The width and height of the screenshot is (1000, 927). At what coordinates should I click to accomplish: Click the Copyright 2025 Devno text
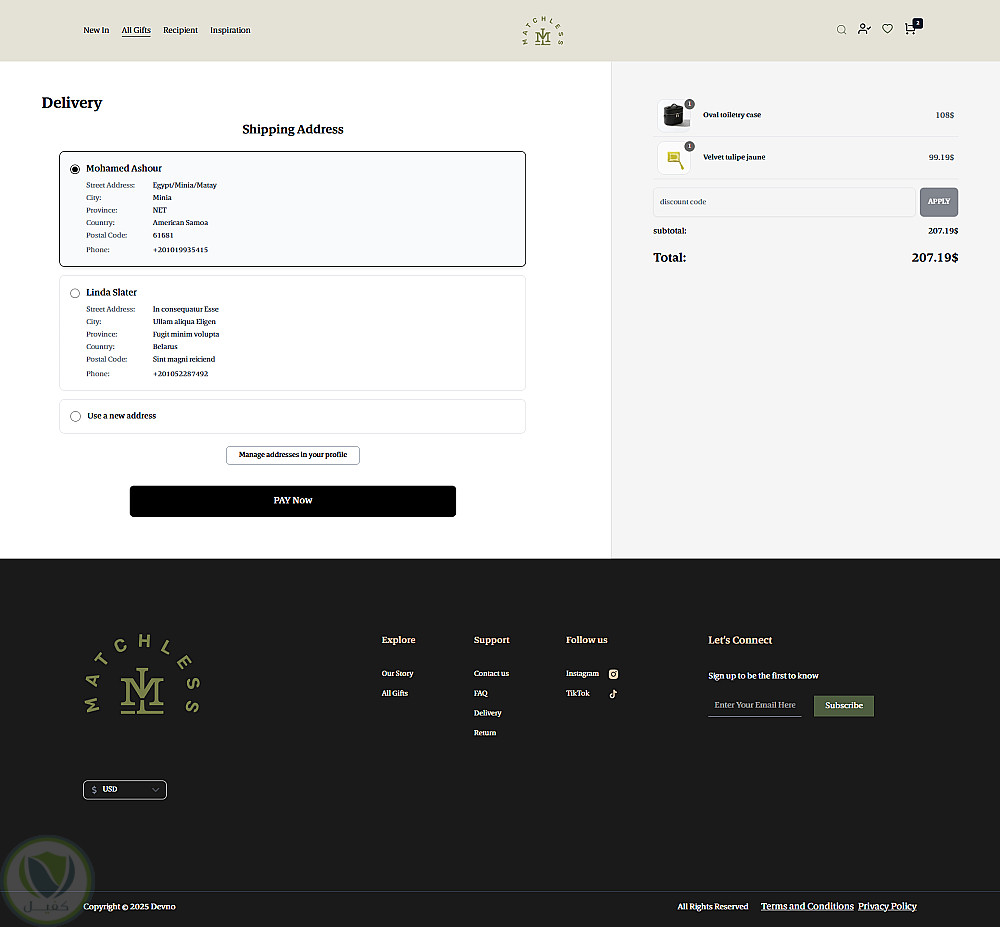129,907
